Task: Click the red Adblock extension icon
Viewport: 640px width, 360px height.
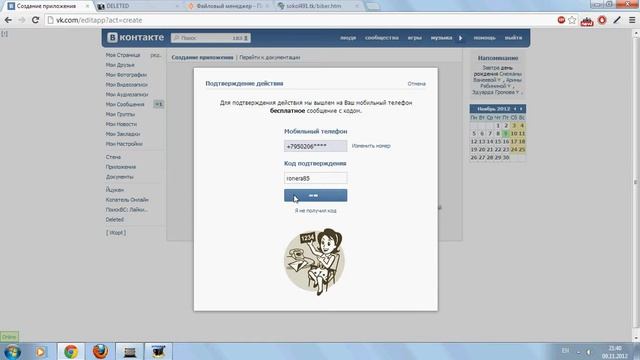Action: click(x=561, y=20)
